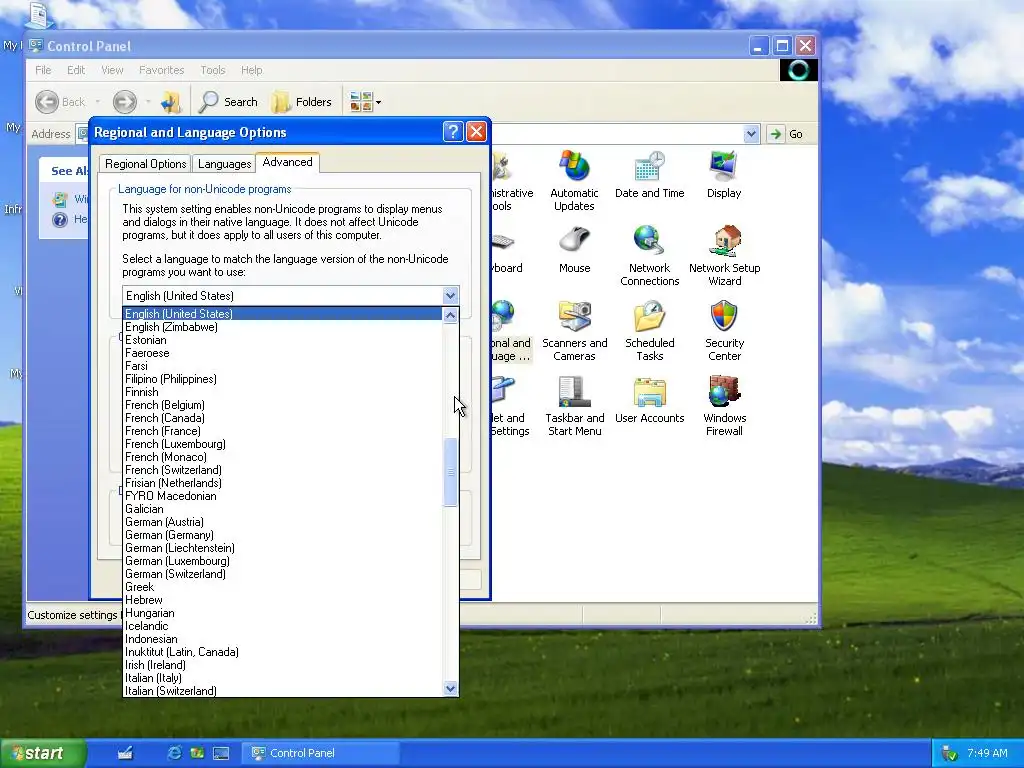Open Scanners and Cameras icon
Image resolution: width=1024 pixels, height=768 pixels.
(574, 331)
